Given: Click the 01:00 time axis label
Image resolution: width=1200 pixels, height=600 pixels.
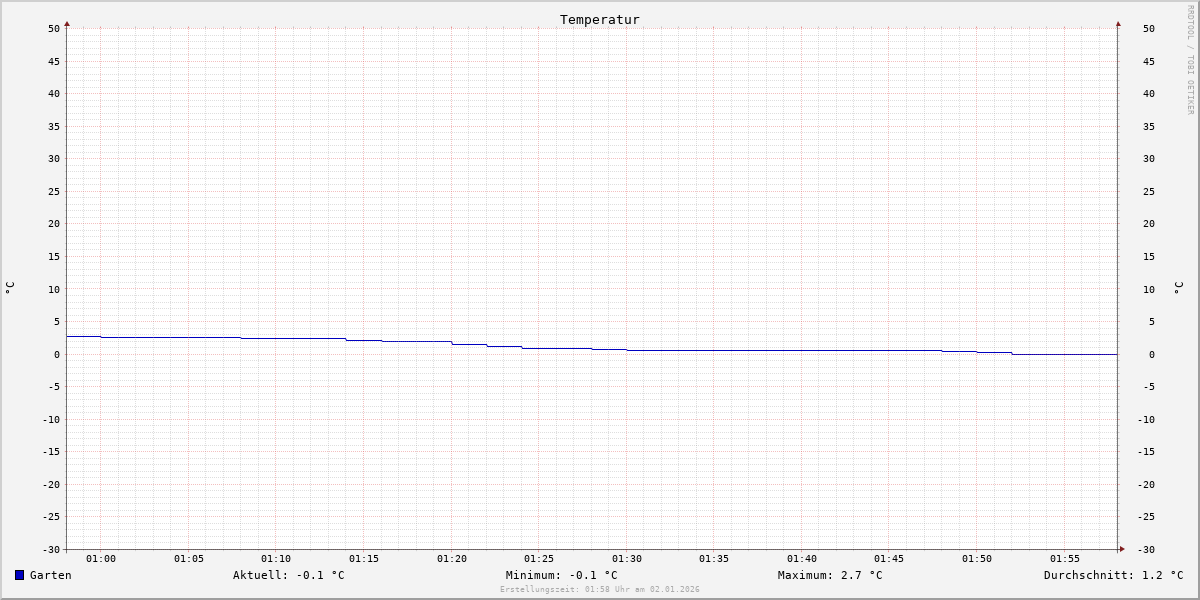Looking at the screenshot, I should pos(101,559).
